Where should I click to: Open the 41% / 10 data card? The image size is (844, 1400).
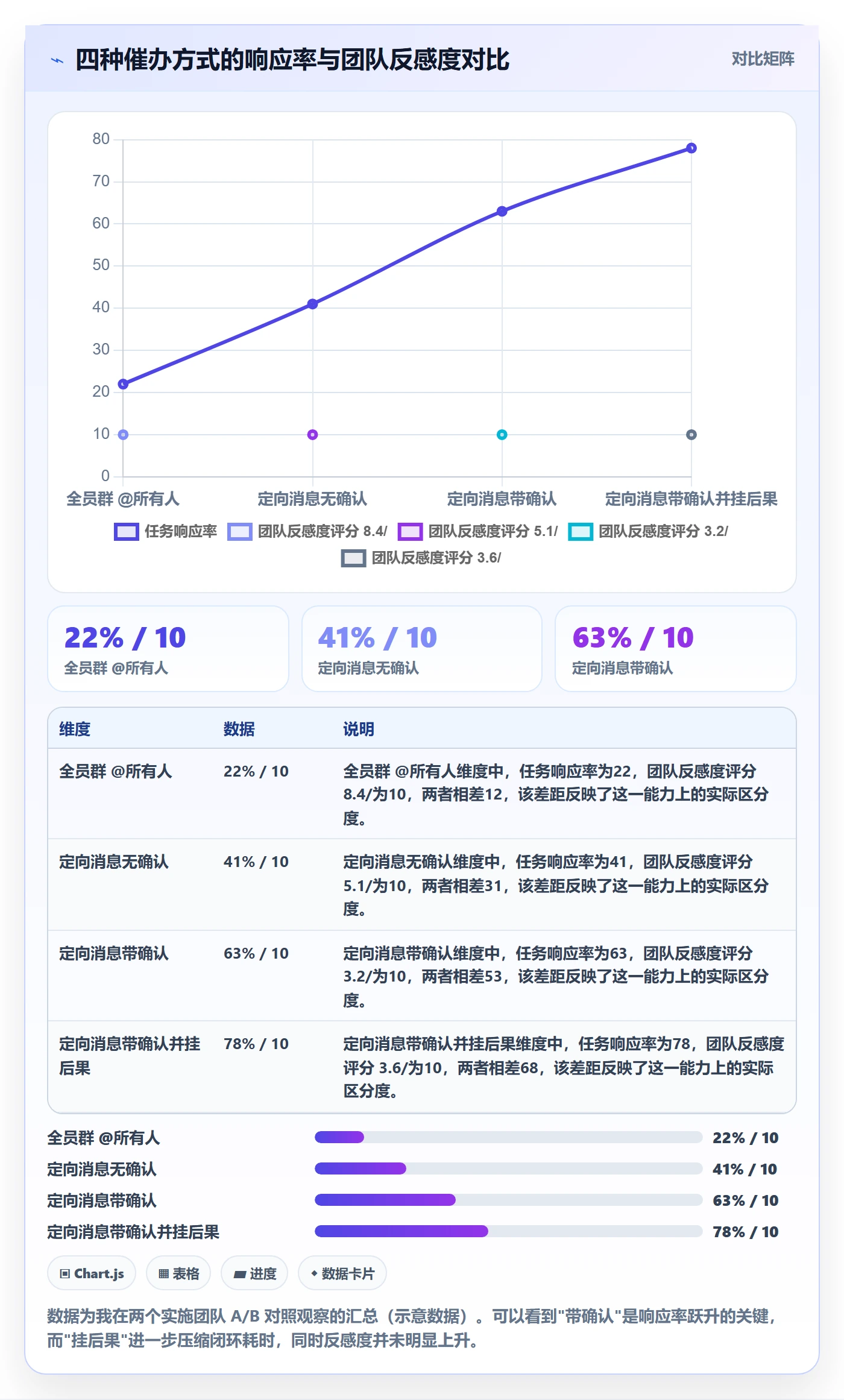point(421,649)
